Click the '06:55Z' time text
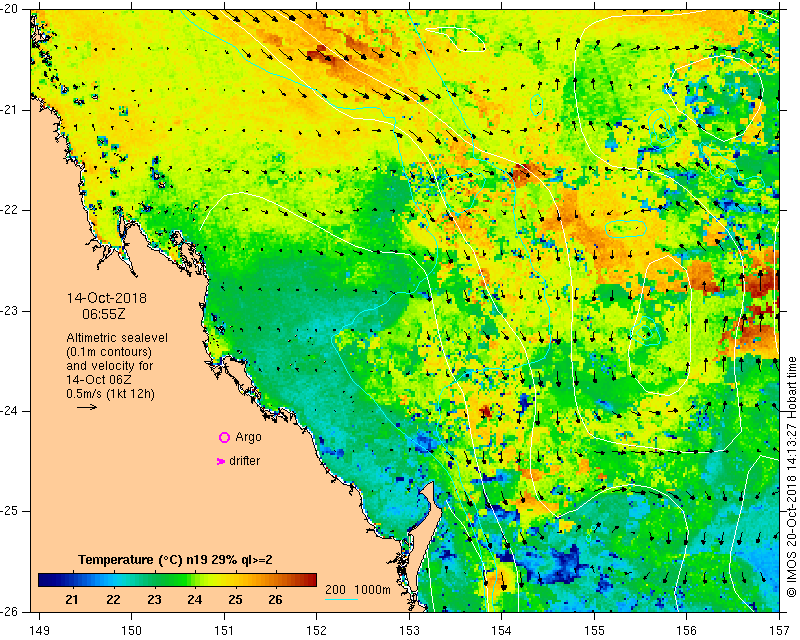Screen dimensions: 800x640 coord(104,314)
